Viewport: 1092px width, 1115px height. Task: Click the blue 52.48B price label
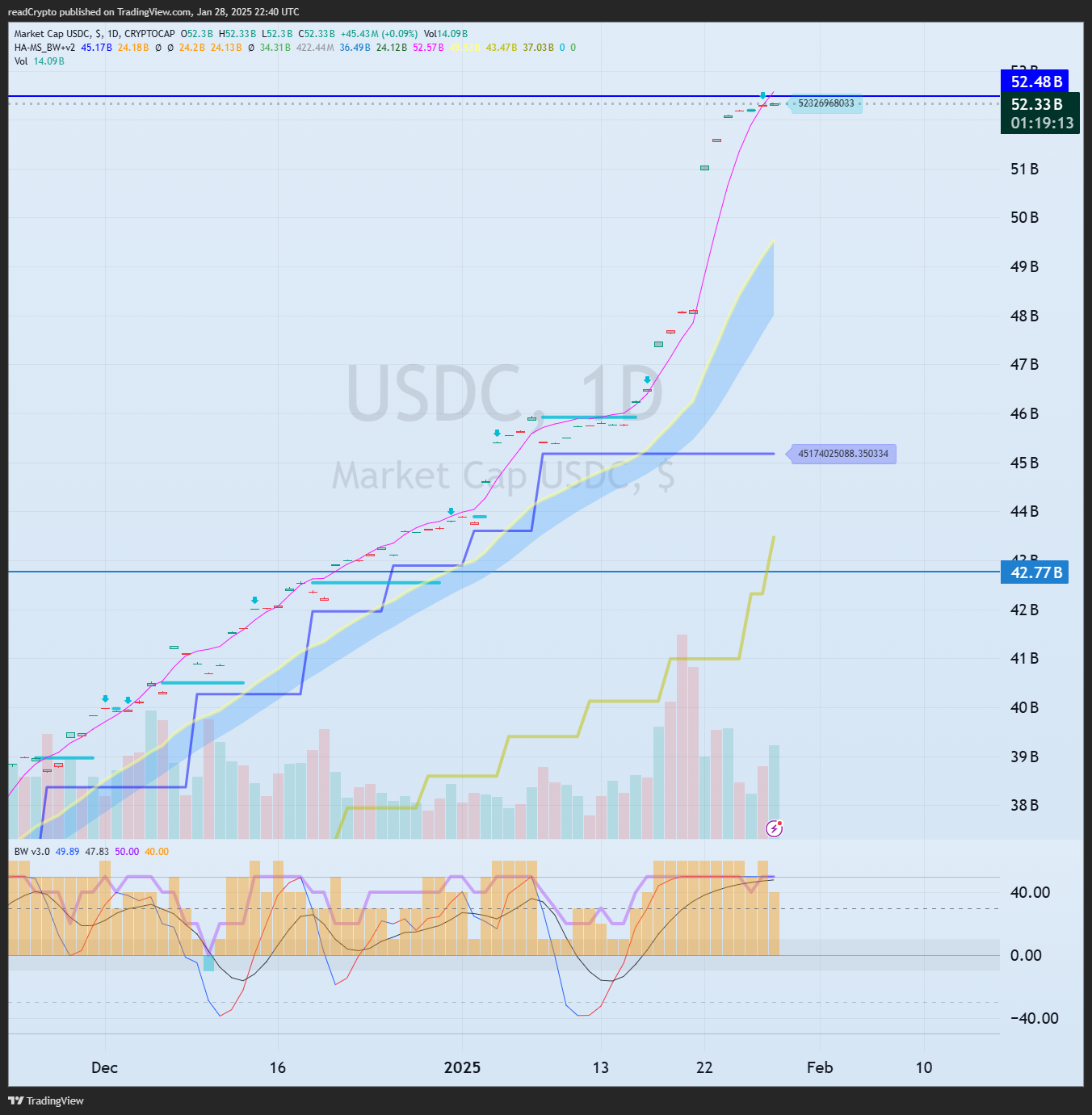tap(1035, 82)
